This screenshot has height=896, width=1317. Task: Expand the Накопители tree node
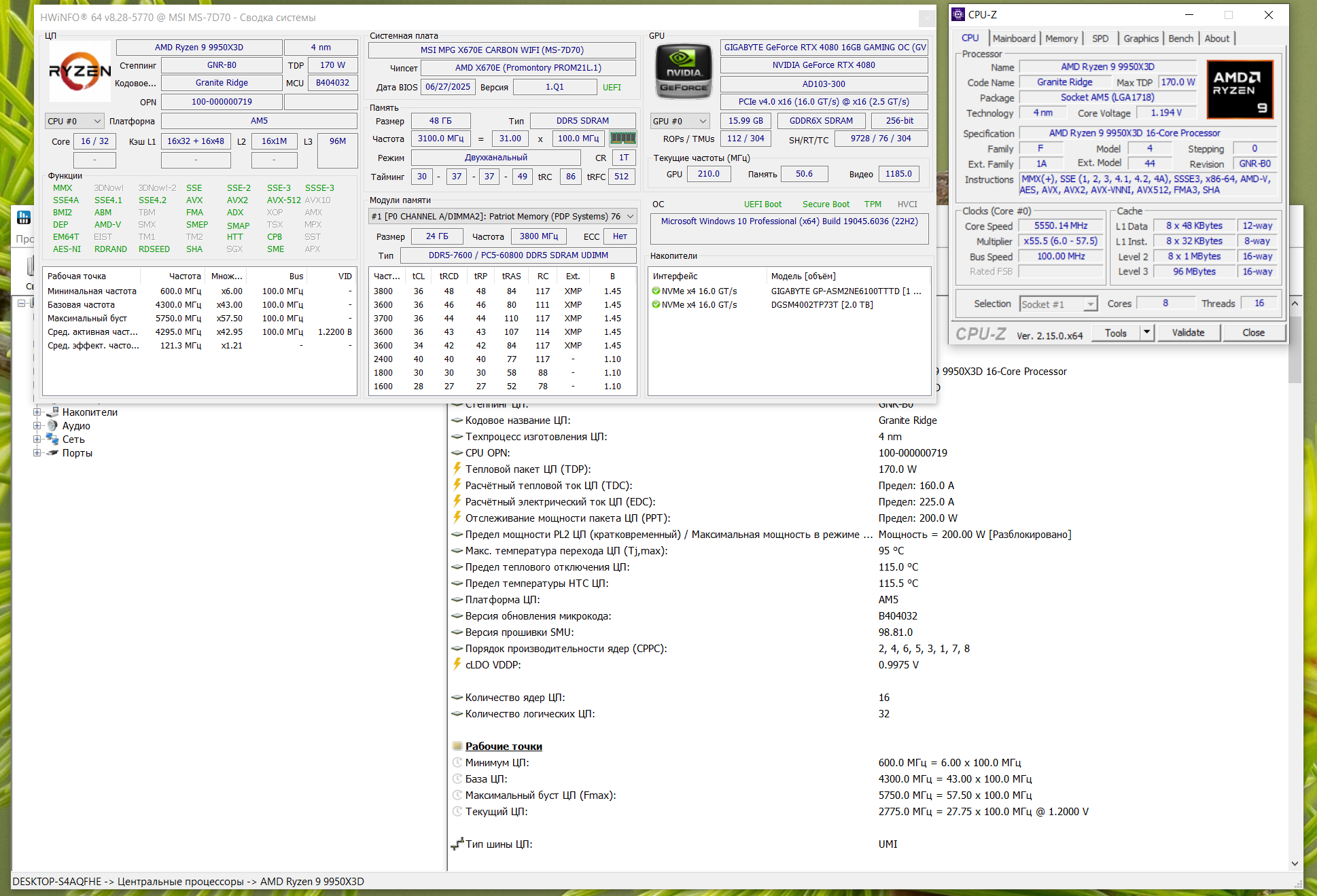37,412
